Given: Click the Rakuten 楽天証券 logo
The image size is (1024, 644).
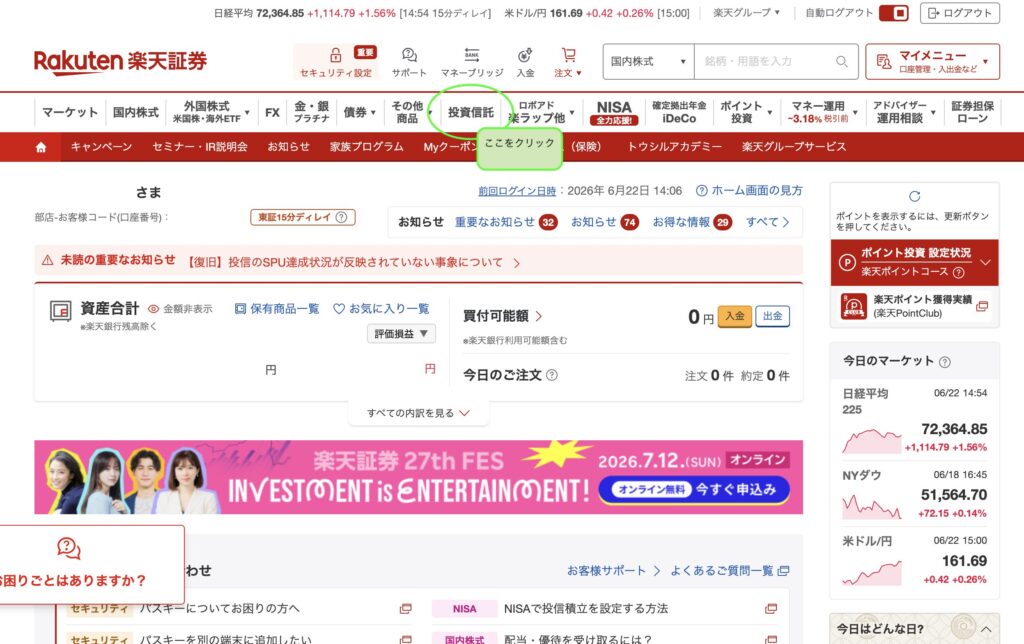Looking at the screenshot, I should pos(120,61).
